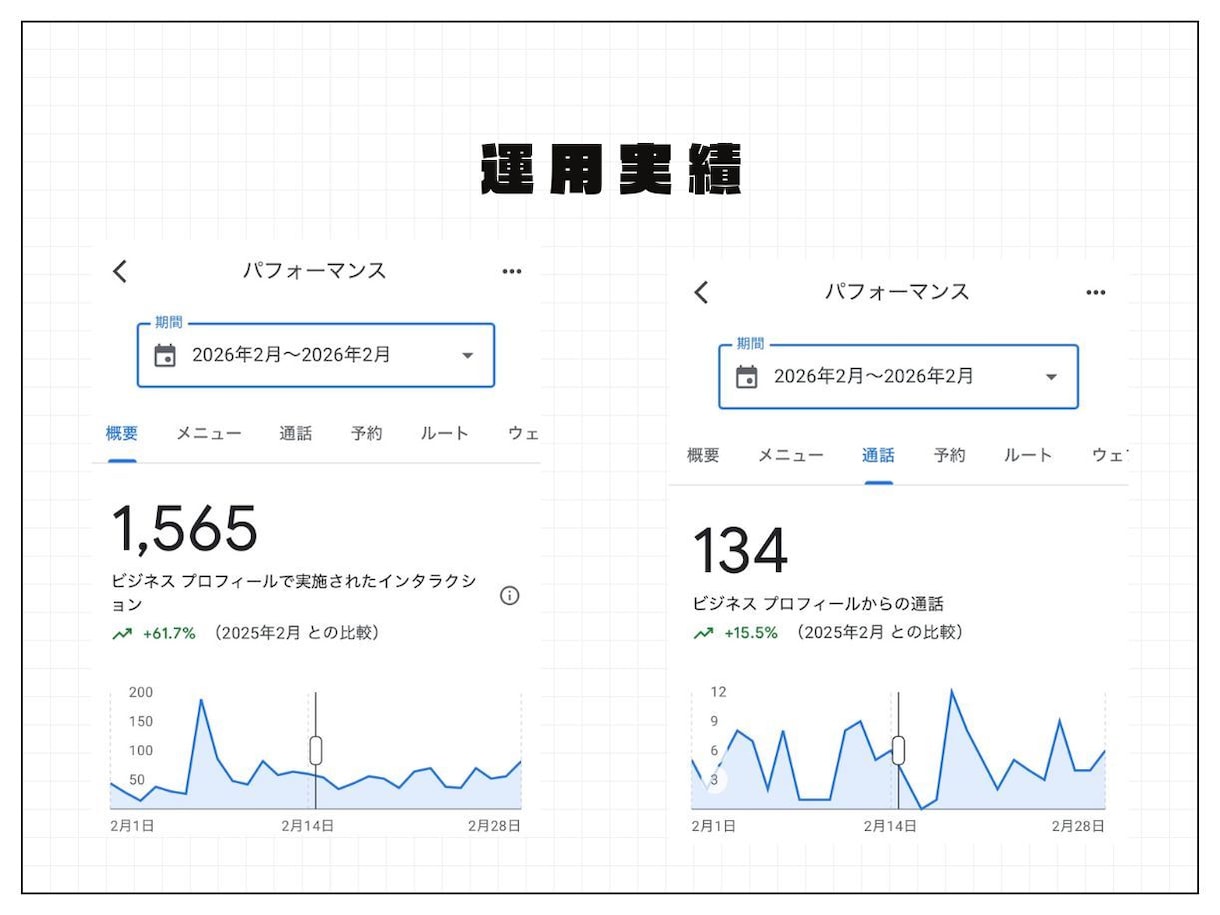Click the +15.5% change value
1220x915 pixels.
click(751, 633)
